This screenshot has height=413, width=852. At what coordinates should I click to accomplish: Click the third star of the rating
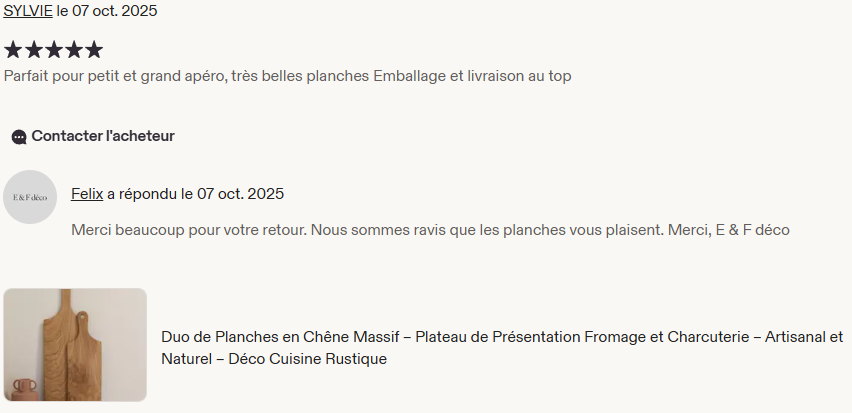(x=53, y=50)
